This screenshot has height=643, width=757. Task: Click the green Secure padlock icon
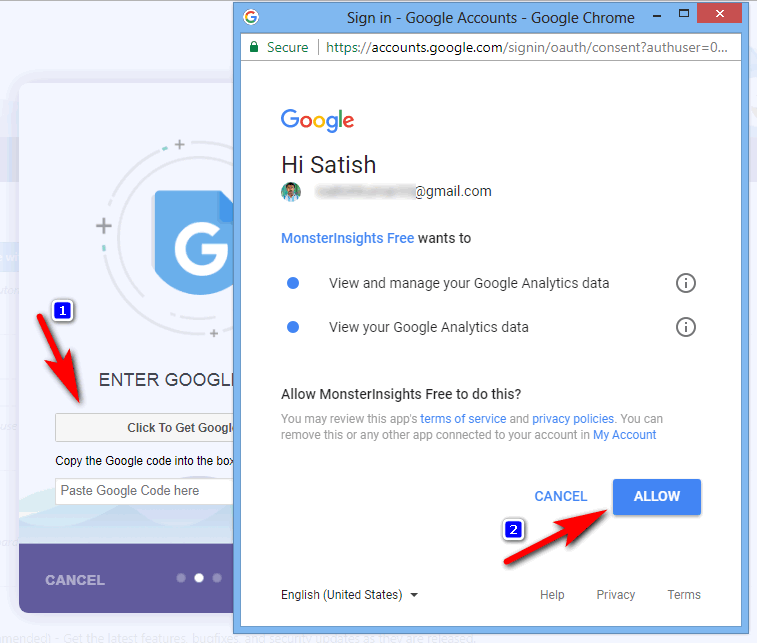click(x=254, y=47)
